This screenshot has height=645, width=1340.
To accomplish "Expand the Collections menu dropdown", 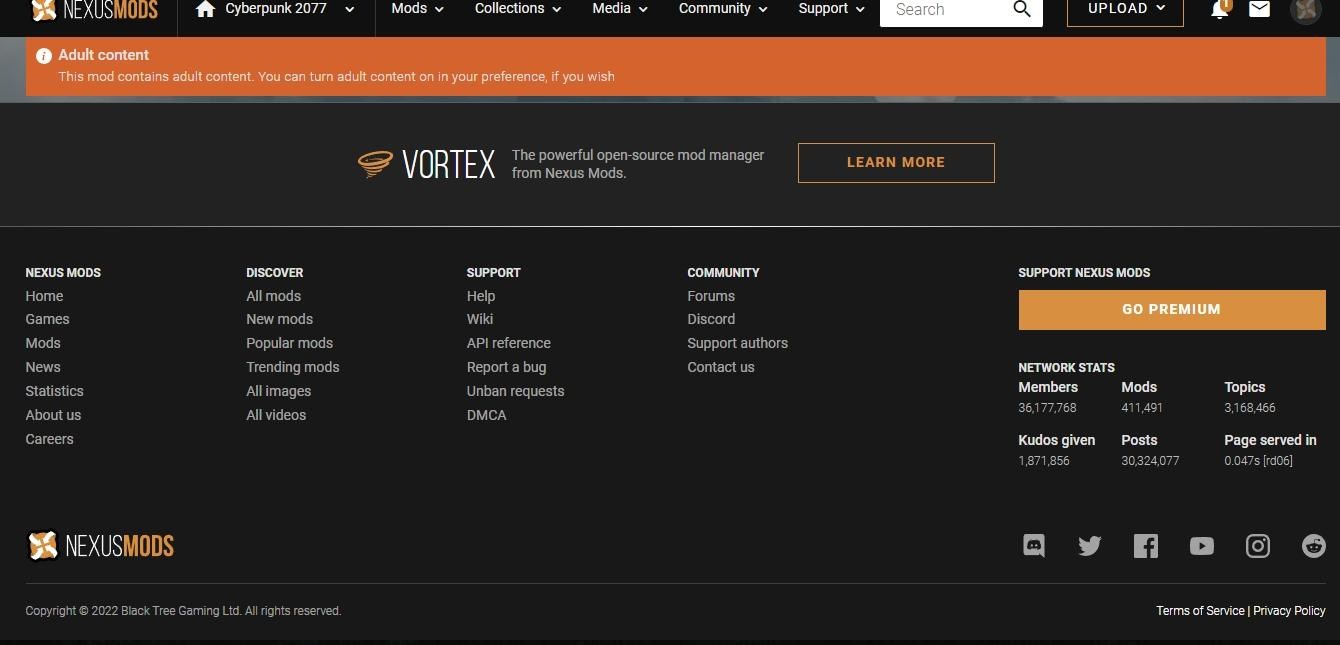I will (x=518, y=9).
